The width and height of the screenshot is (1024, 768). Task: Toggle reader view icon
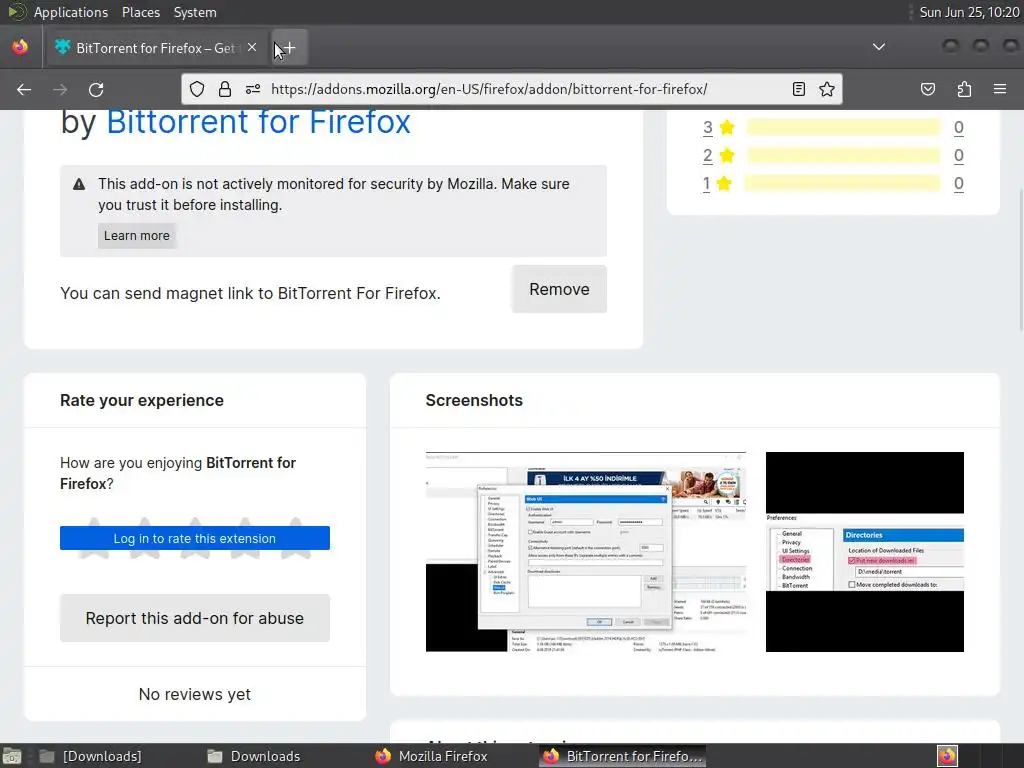(x=799, y=89)
